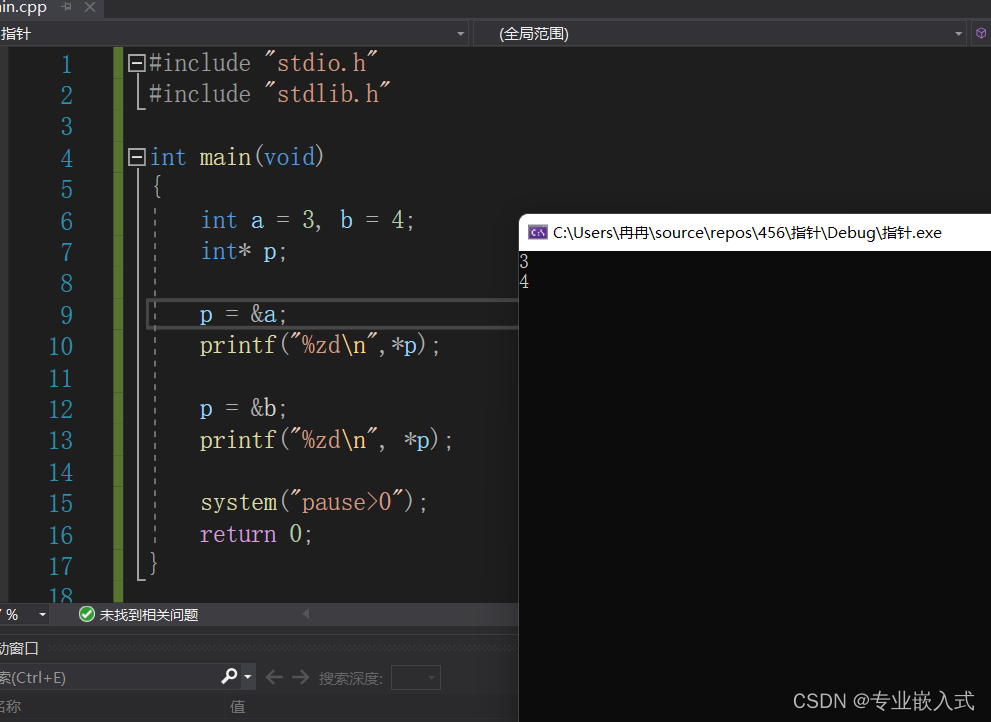
Task: Open the 指针 project scope dropdown
Action: (x=460, y=34)
